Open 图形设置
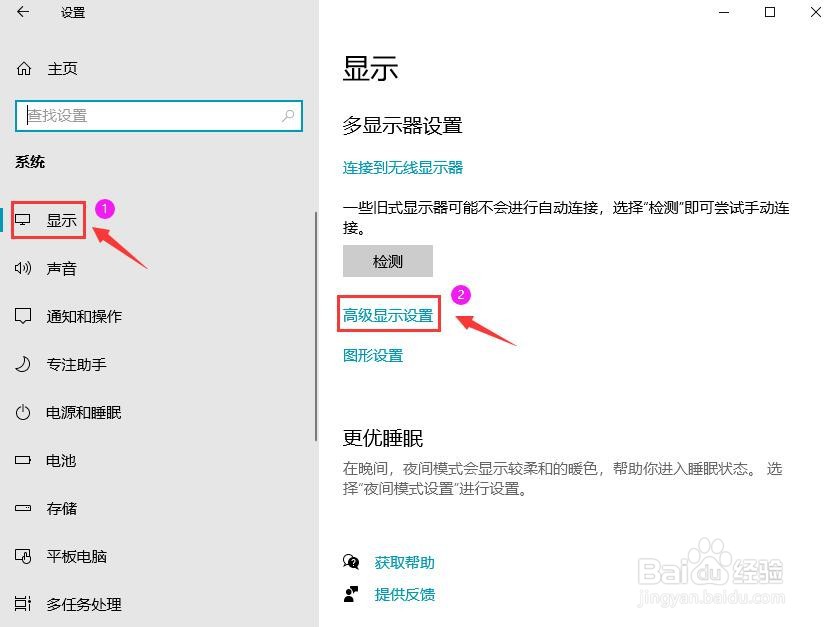The width and height of the screenshot is (832, 627). pyautogui.click(x=372, y=354)
